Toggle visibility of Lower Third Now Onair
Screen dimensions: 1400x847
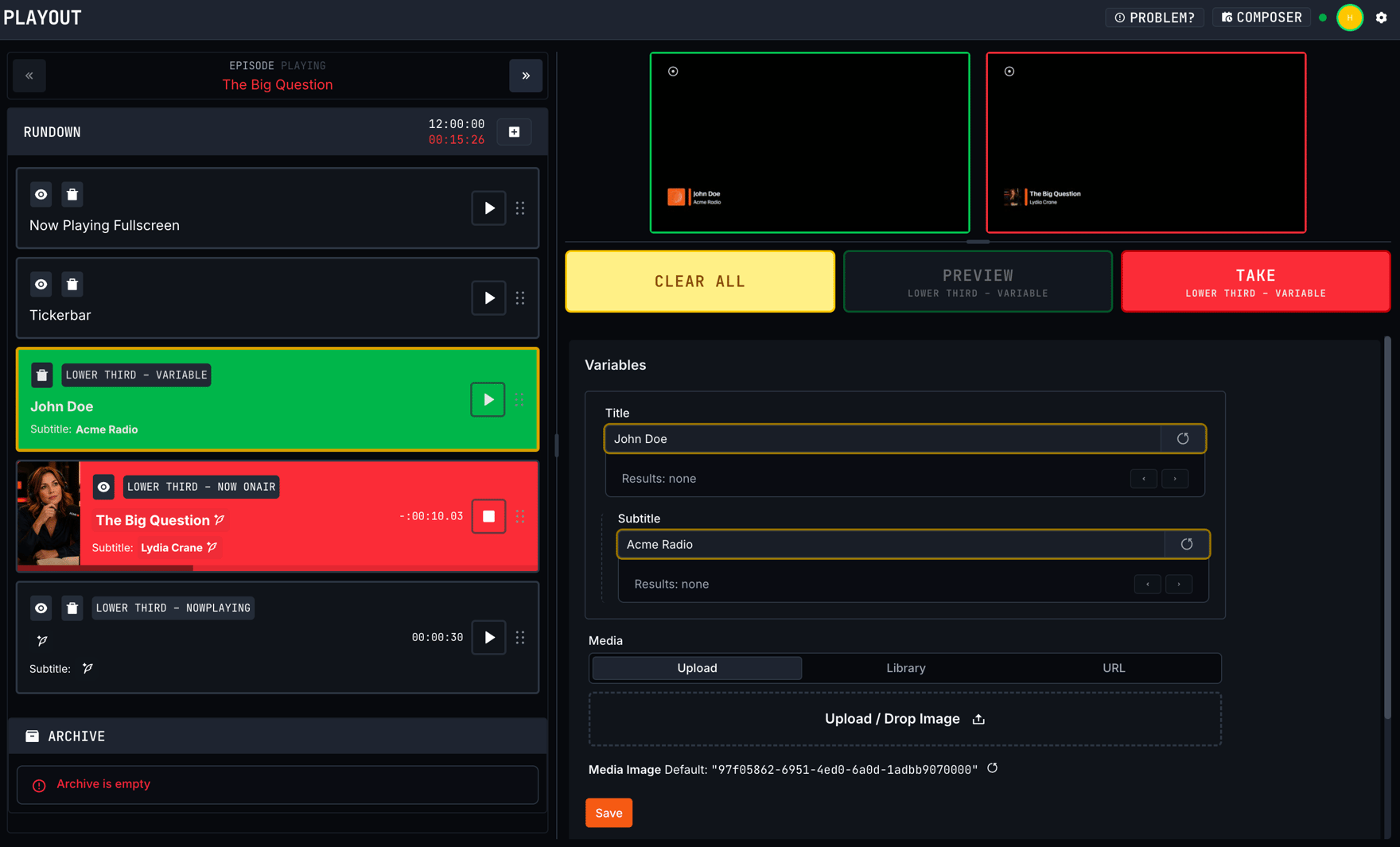pos(103,488)
